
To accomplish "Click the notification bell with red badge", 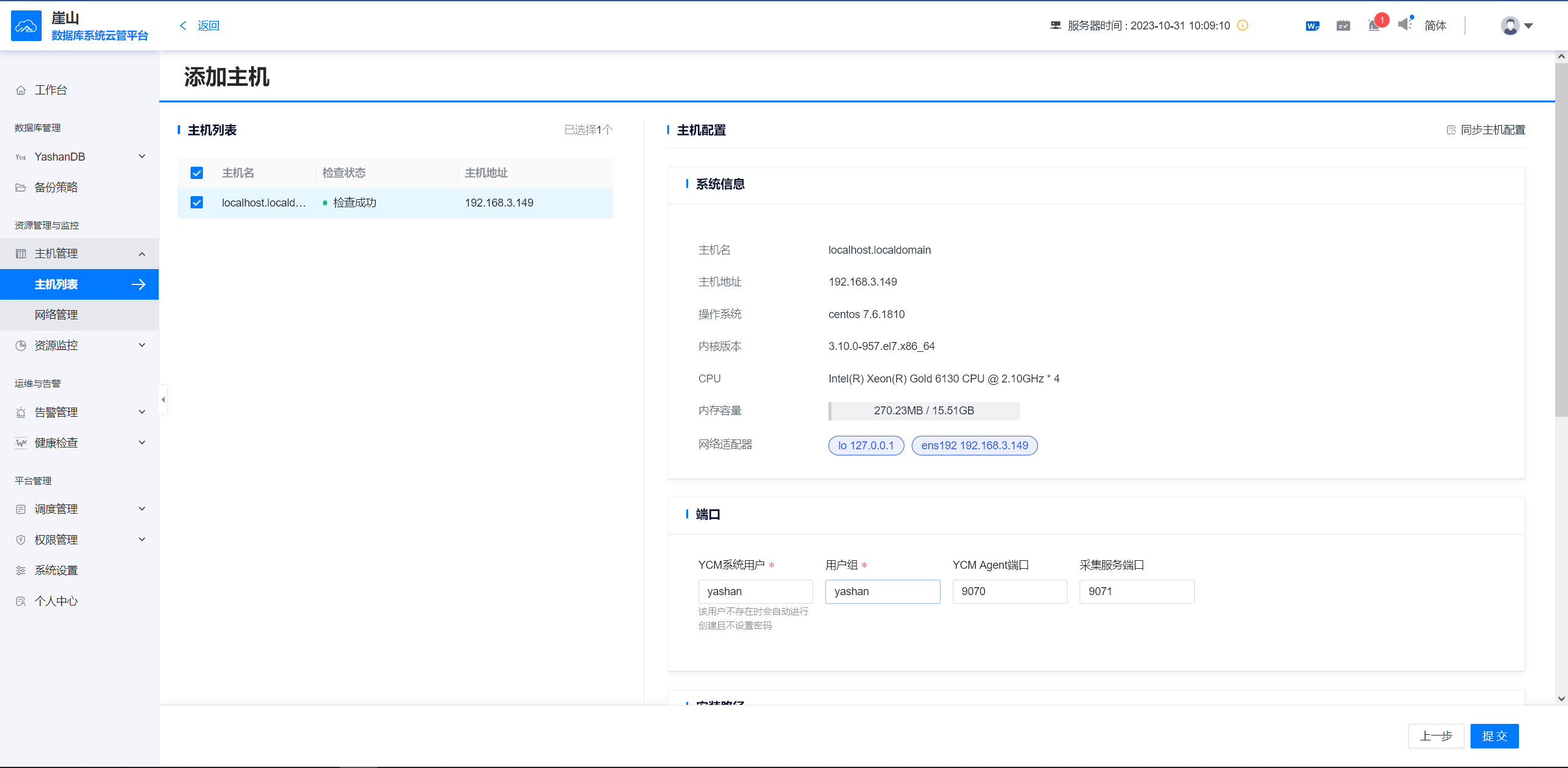I will [1374, 25].
